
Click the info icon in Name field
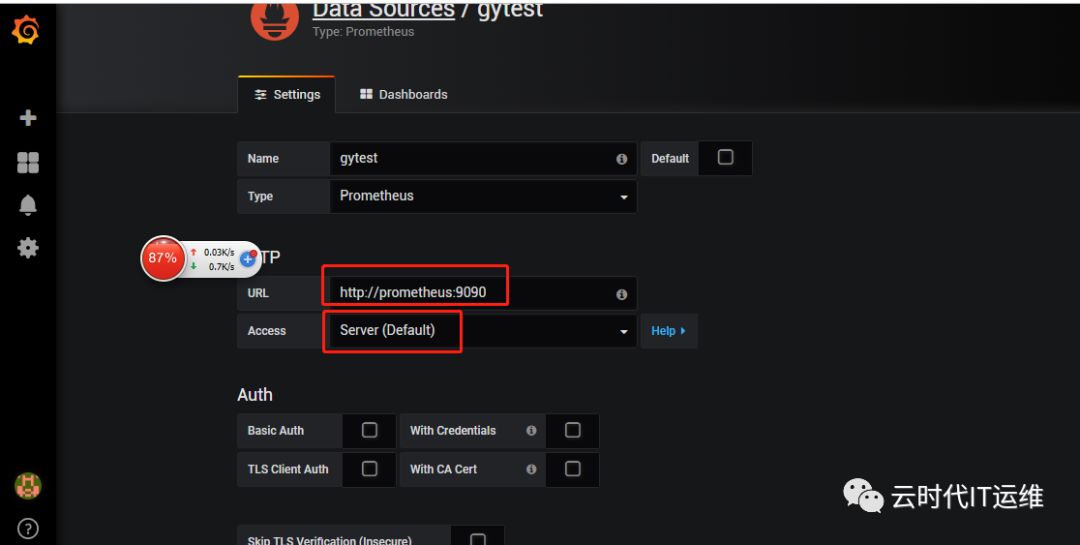pyautogui.click(x=621, y=159)
